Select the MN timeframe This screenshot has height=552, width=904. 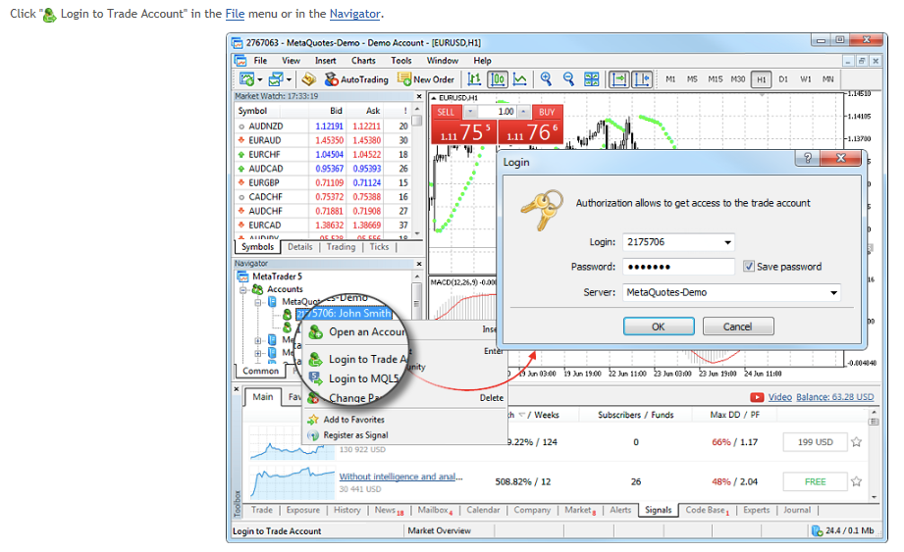pos(828,79)
